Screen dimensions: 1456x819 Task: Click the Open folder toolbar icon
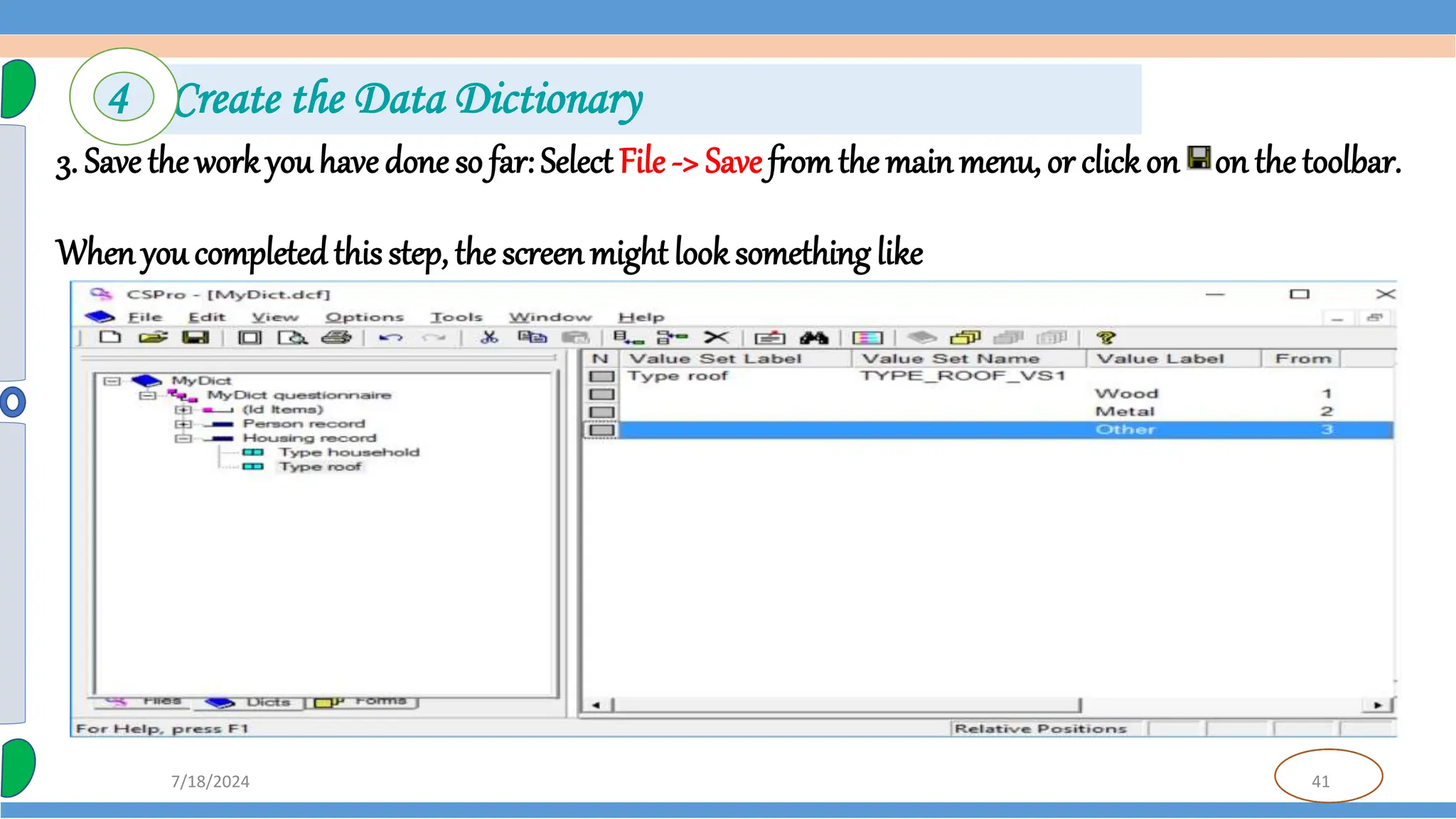pyautogui.click(x=153, y=337)
